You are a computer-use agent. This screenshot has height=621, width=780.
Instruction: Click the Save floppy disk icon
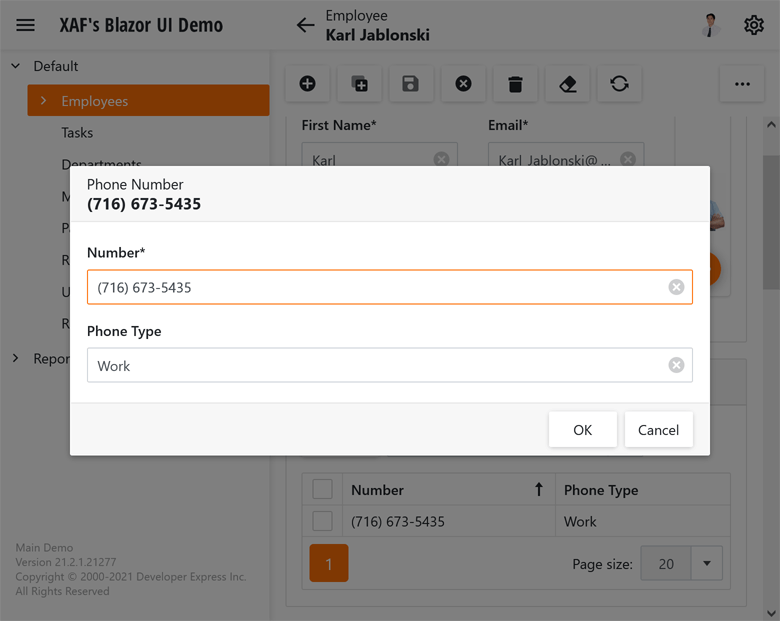(411, 84)
